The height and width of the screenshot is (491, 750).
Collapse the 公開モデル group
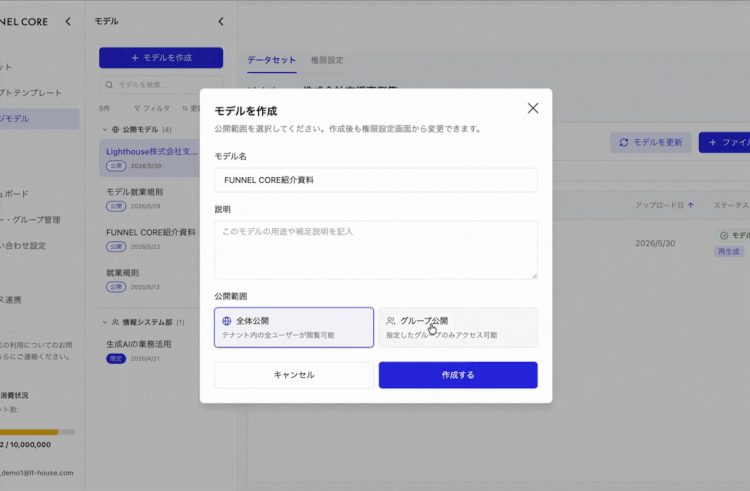(105, 130)
